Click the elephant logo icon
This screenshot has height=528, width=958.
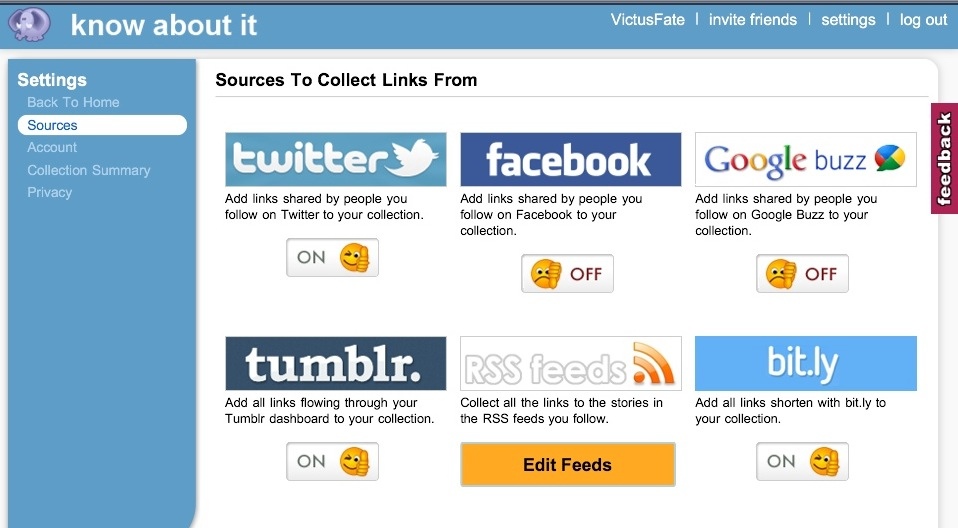point(29,24)
